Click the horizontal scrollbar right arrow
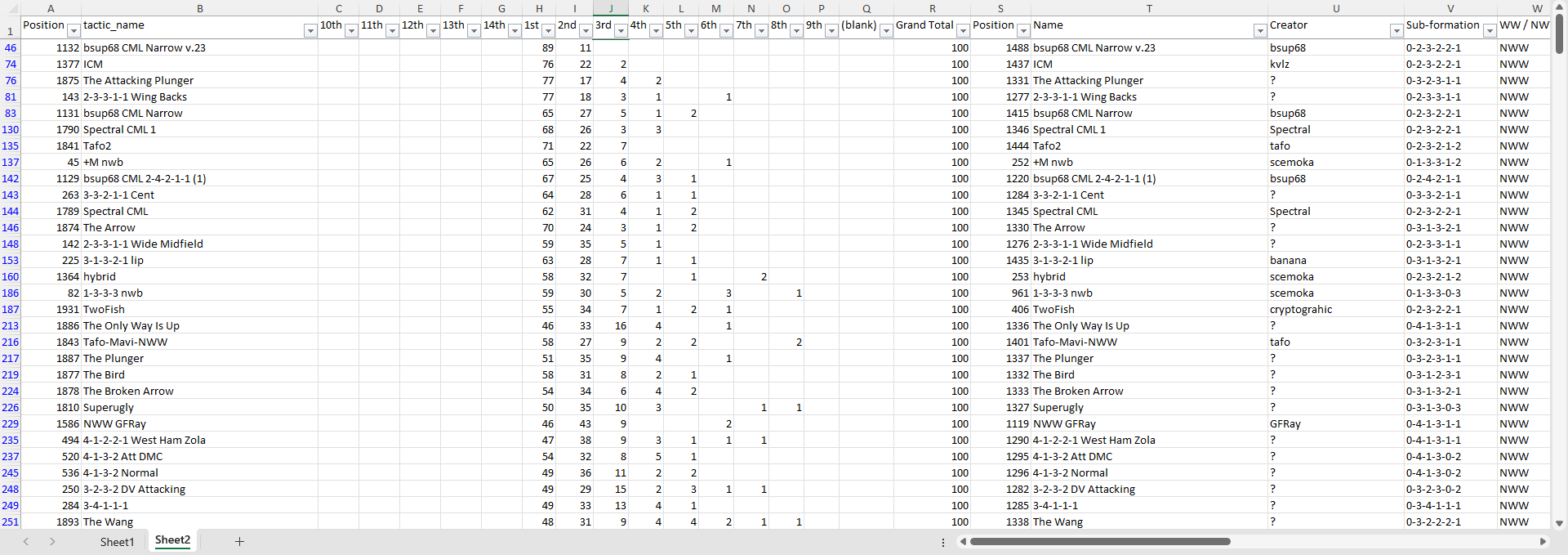This screenshot has width=1568, height=555. pos(1543,541)
